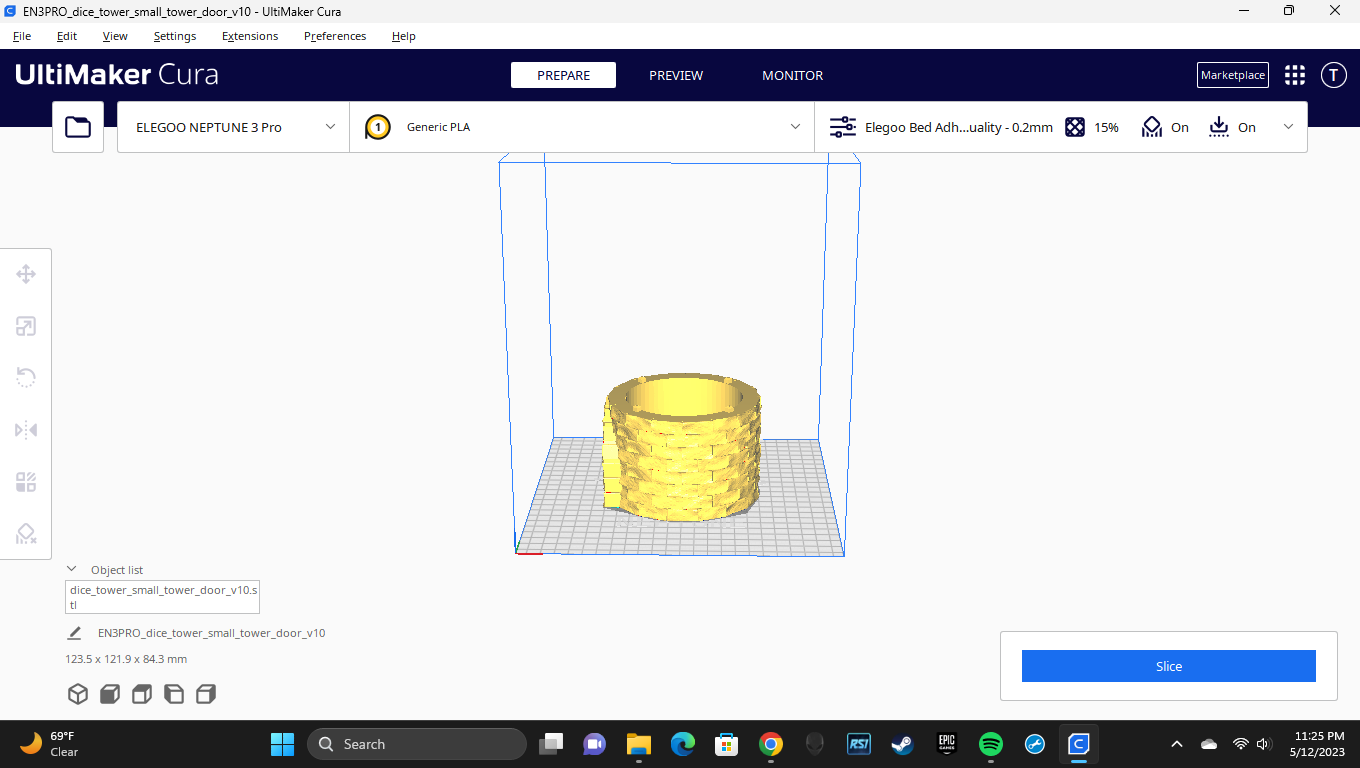Open the Per Model Settings tool
This screenshot has width=1360, height=768.
25,482
